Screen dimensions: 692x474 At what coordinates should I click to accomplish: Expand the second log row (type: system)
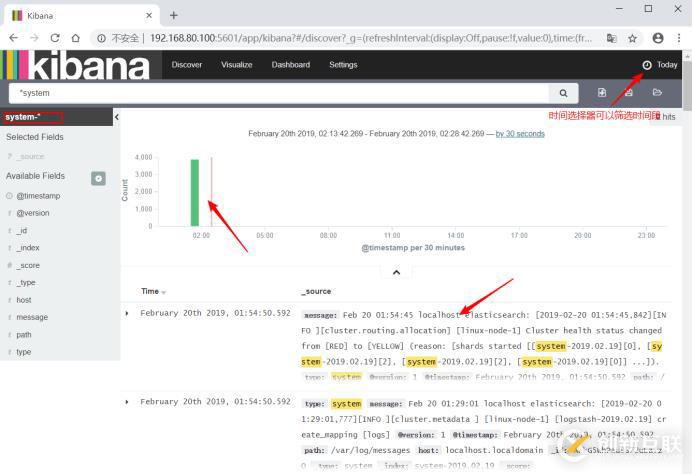[127, 402]
